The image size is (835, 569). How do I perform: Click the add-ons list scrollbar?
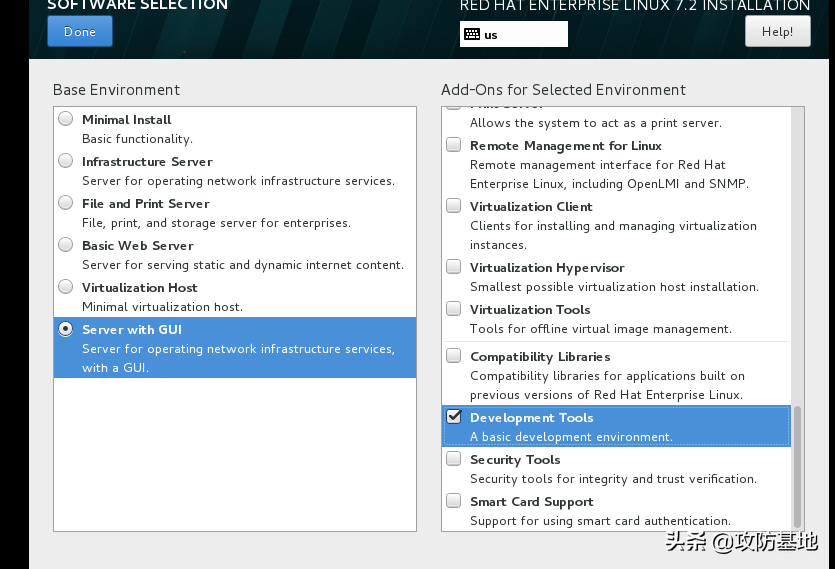[x=797, y=465]
